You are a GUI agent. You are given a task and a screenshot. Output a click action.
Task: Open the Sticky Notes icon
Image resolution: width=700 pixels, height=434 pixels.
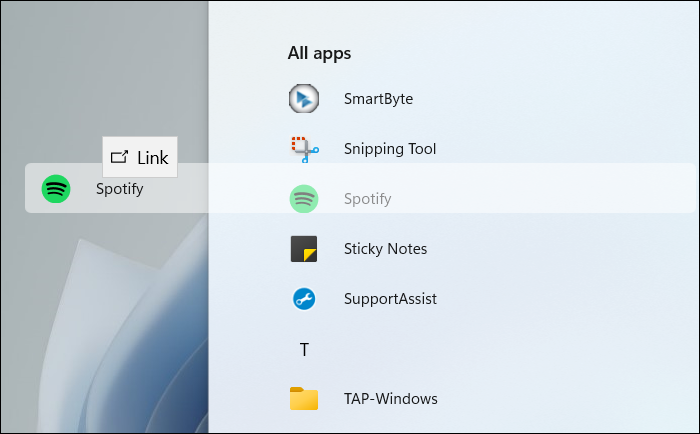304,249
